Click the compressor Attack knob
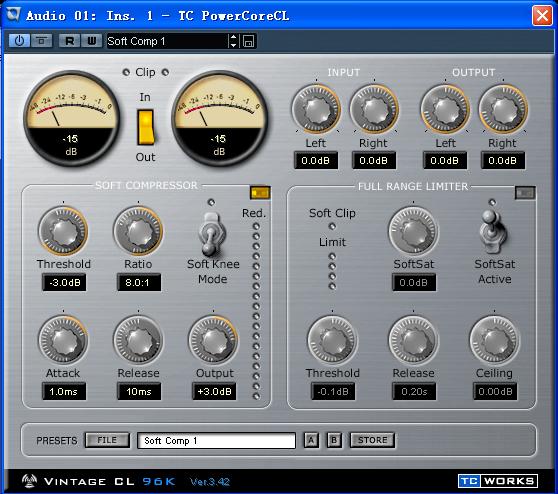 point(63,341)
